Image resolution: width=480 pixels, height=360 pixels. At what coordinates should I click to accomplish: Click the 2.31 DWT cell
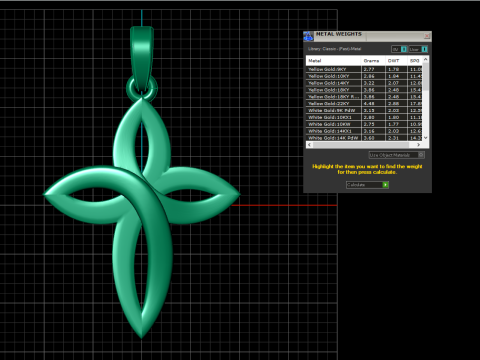(396, 138)
